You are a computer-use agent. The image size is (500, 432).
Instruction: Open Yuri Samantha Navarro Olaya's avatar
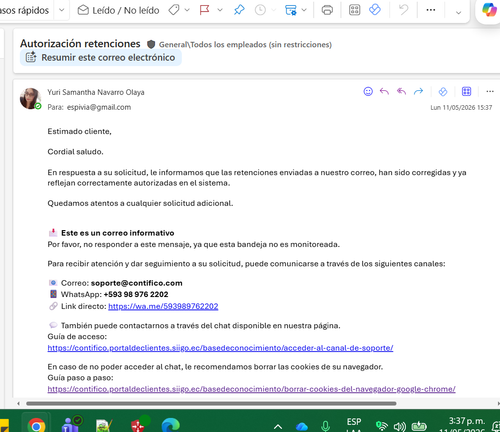[x=30, y=98]
